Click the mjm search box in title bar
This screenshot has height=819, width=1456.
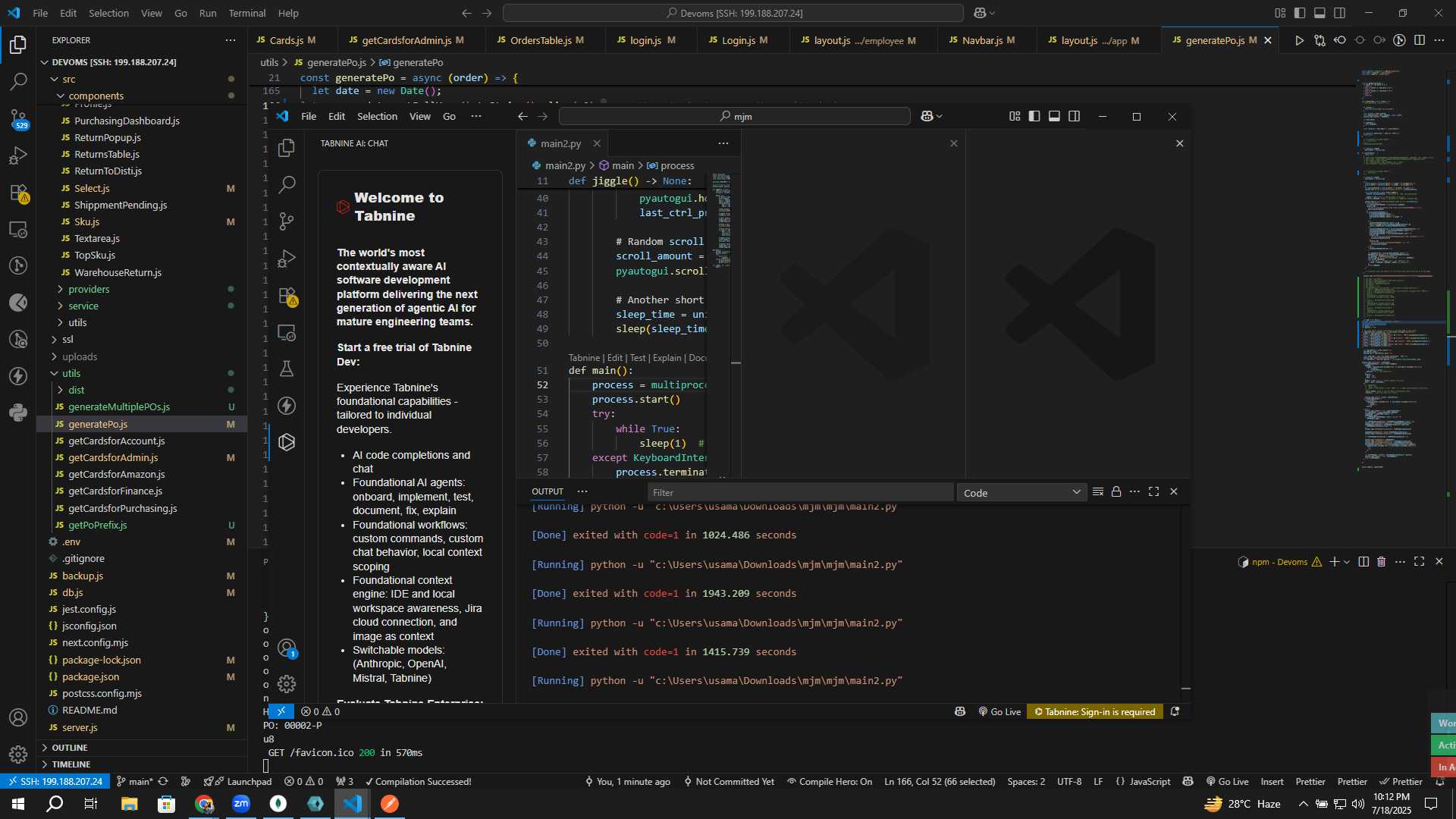click(734, 116)
